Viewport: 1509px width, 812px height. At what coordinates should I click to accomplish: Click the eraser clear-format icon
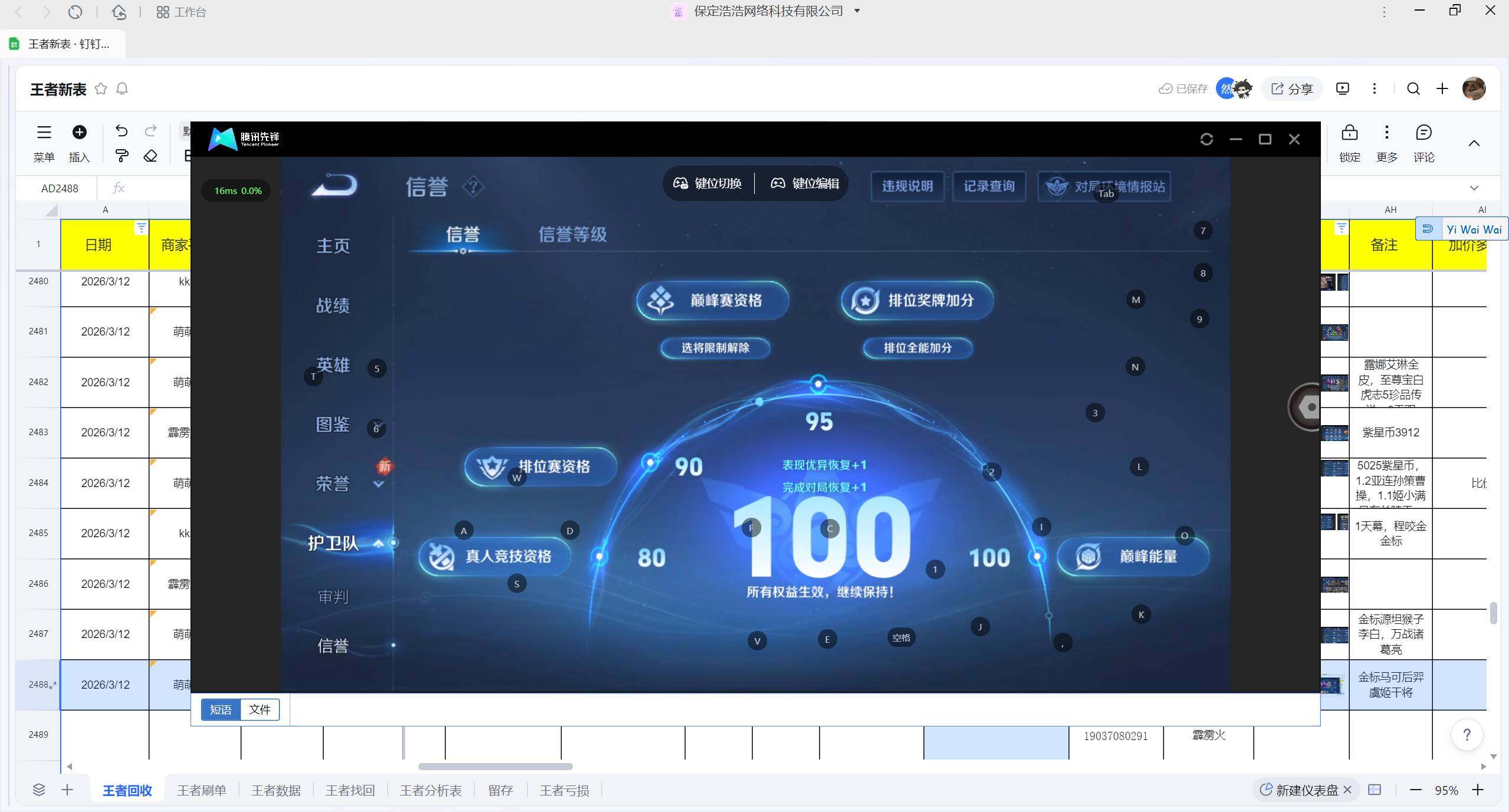[x=150, y=156]
